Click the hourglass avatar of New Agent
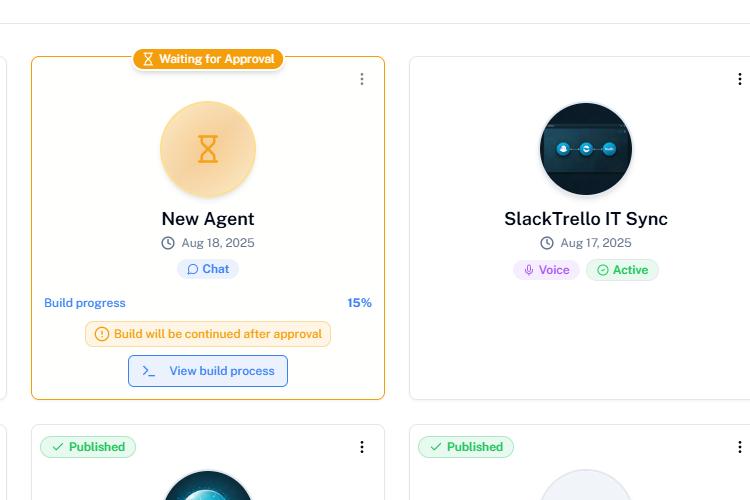The height and width of the screenshot is (500, 750). click(x=208, y=149)
